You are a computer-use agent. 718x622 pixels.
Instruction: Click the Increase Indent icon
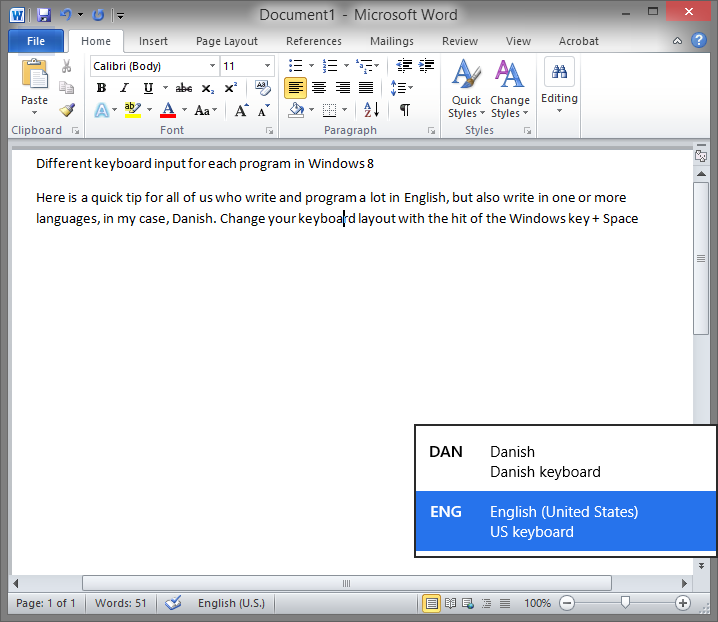click(426, 66)
